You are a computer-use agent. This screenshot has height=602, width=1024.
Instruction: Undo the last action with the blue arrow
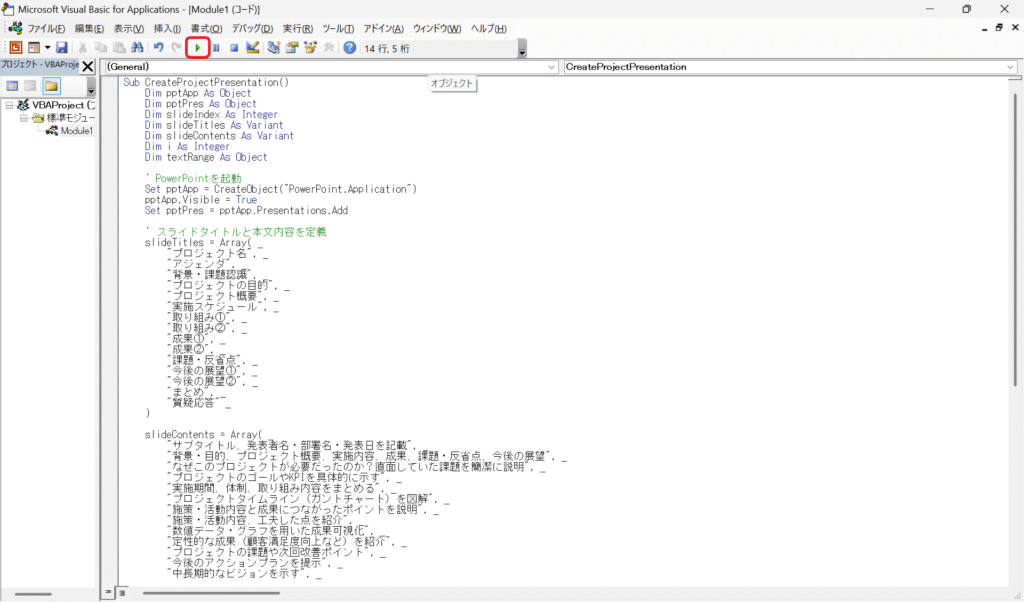pos(158,48)
